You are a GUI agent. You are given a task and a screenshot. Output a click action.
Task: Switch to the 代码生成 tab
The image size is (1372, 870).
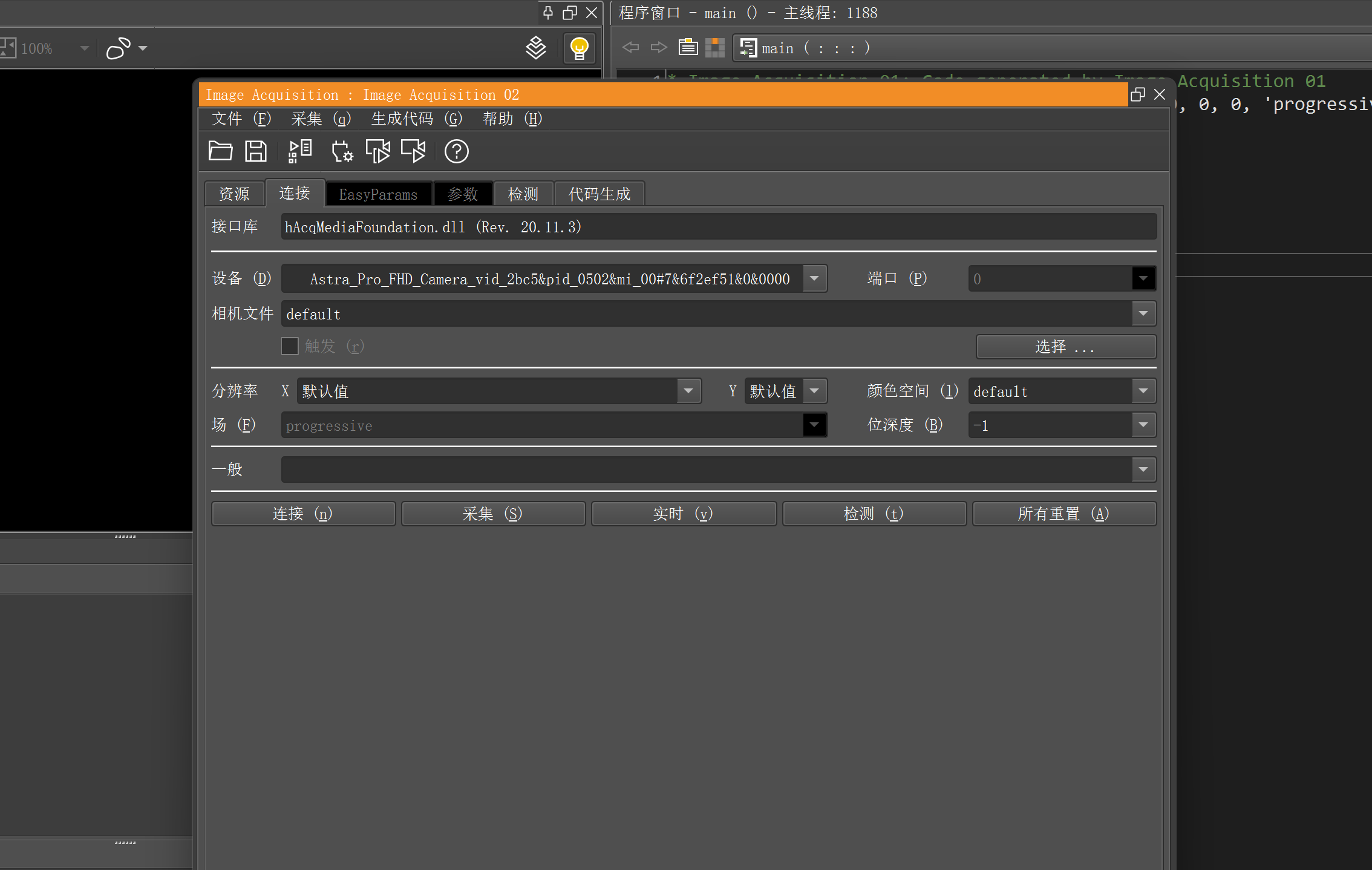tap(599, 194)
